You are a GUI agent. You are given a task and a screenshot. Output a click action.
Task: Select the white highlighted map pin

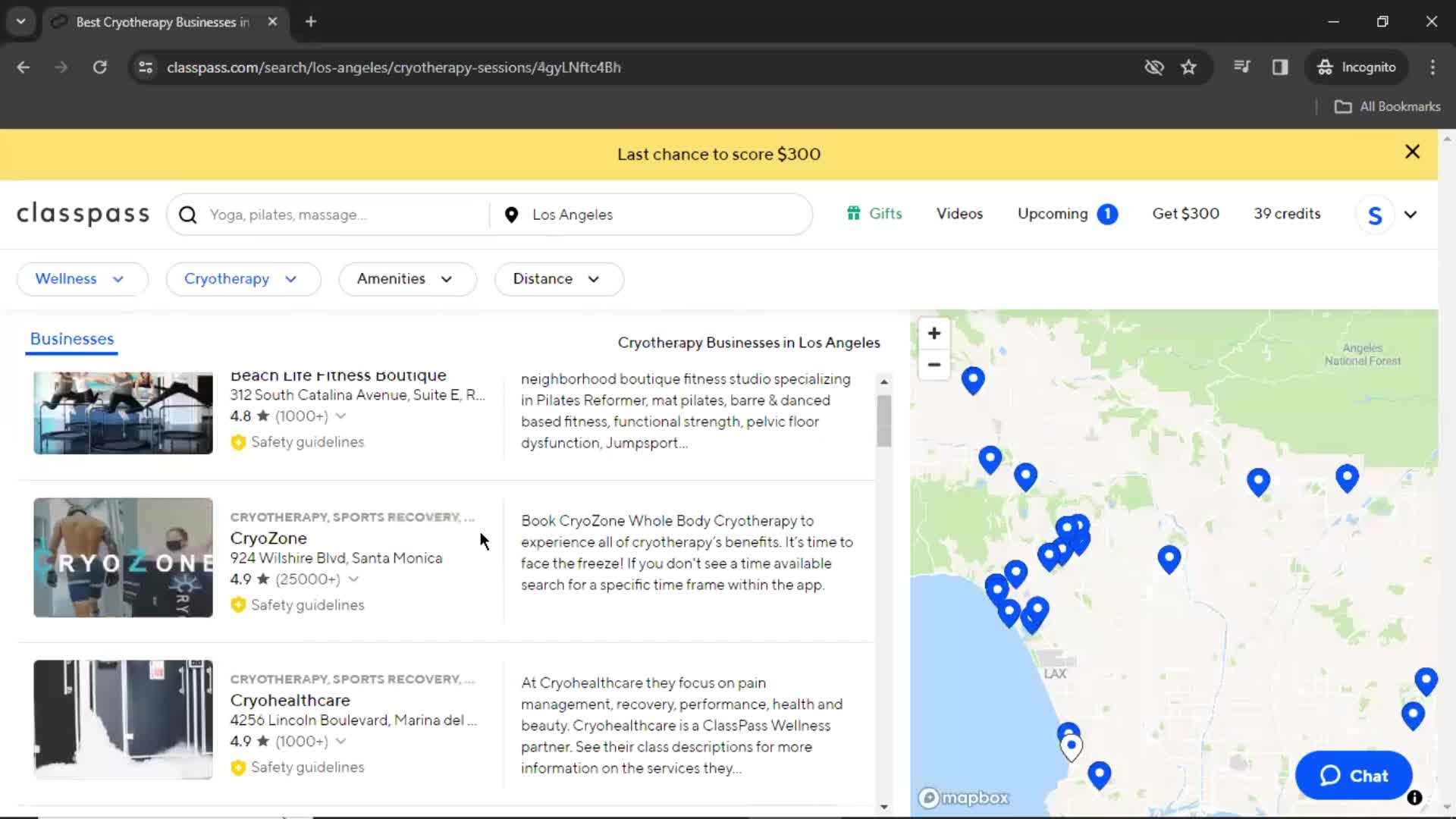[1072, 748]
